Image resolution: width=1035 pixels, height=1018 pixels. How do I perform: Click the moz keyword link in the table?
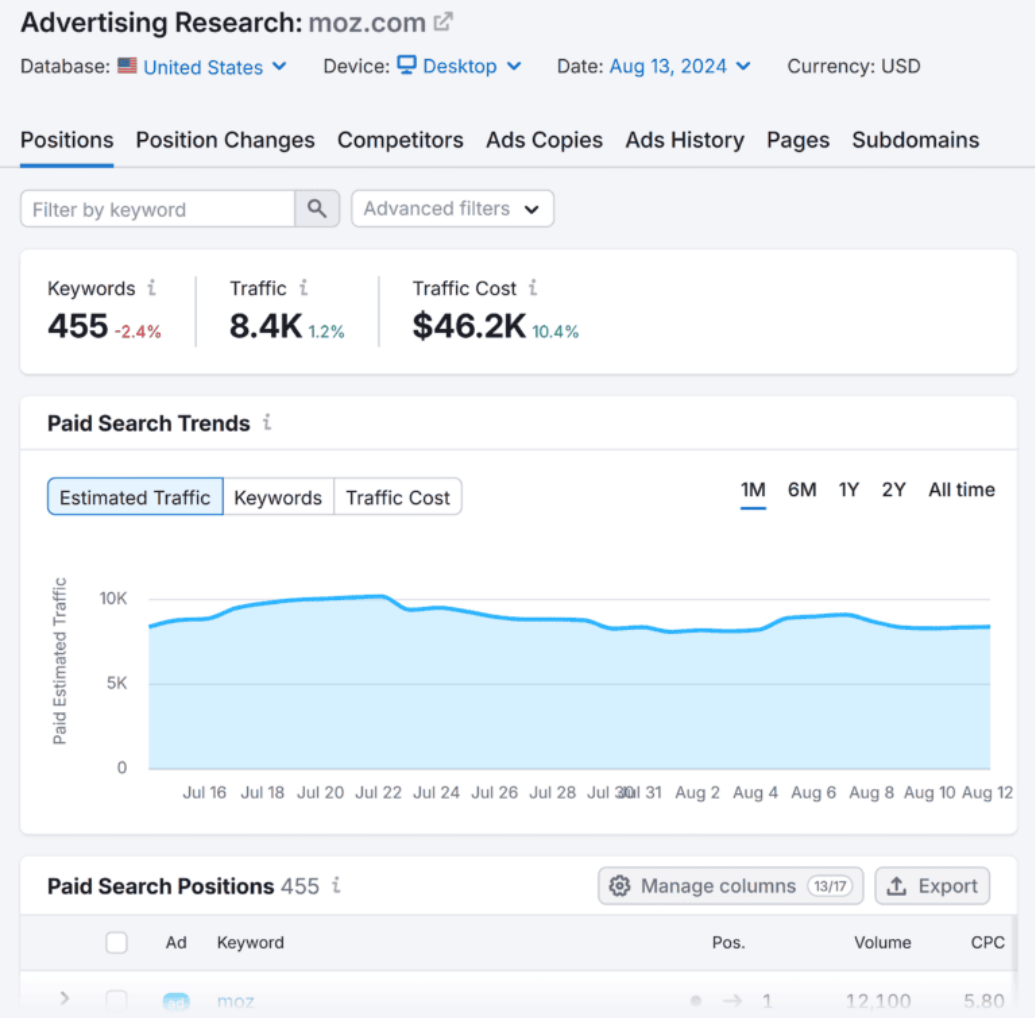(235, 1000)
